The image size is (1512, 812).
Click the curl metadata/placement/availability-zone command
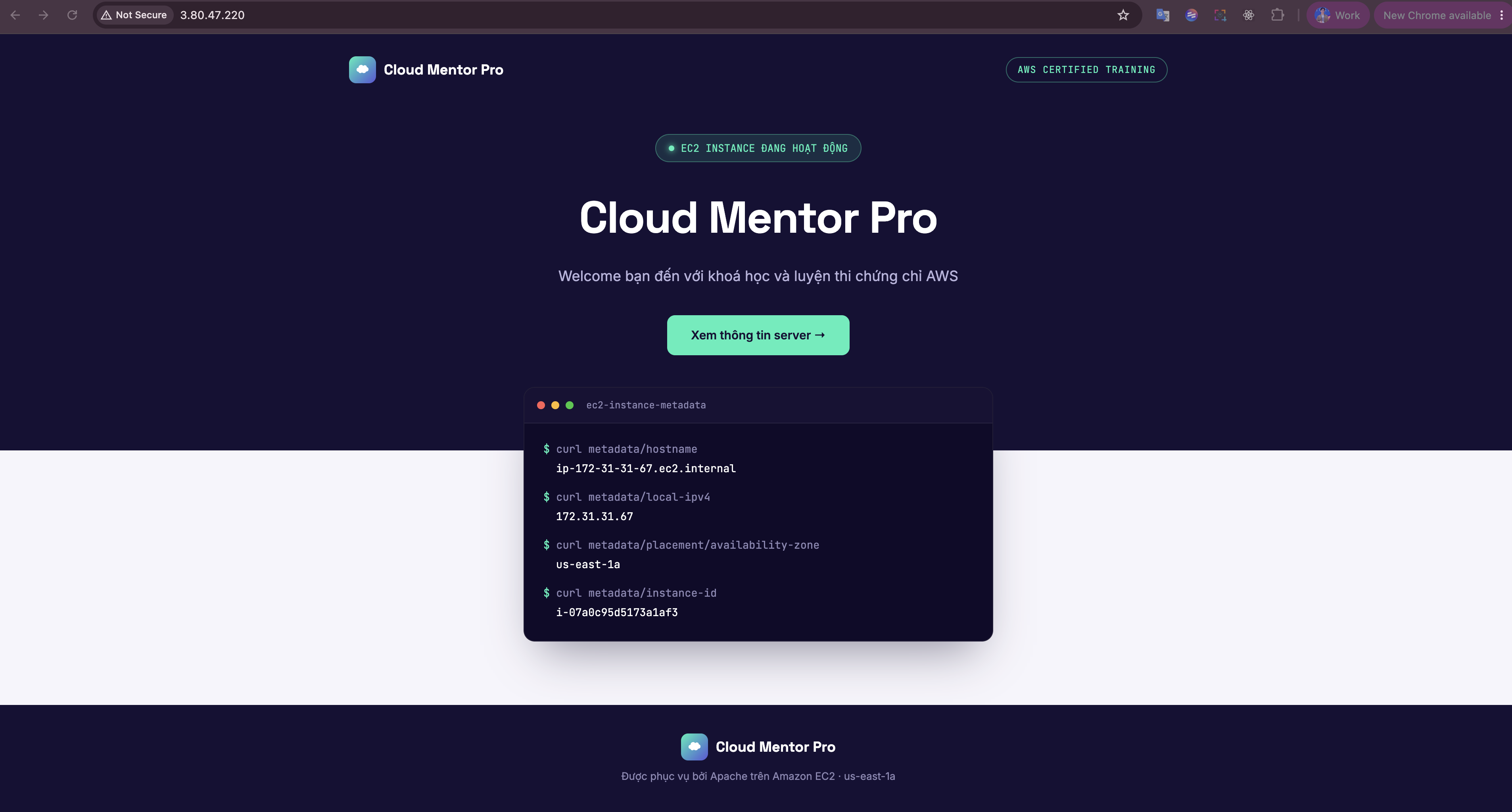point(681,546)
